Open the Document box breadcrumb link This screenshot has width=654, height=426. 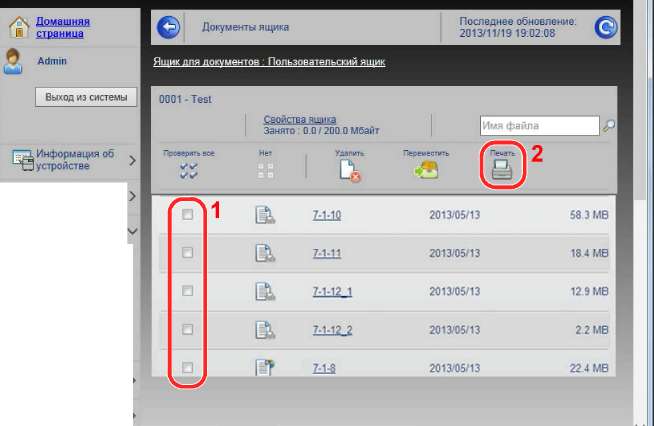(269, 62)
